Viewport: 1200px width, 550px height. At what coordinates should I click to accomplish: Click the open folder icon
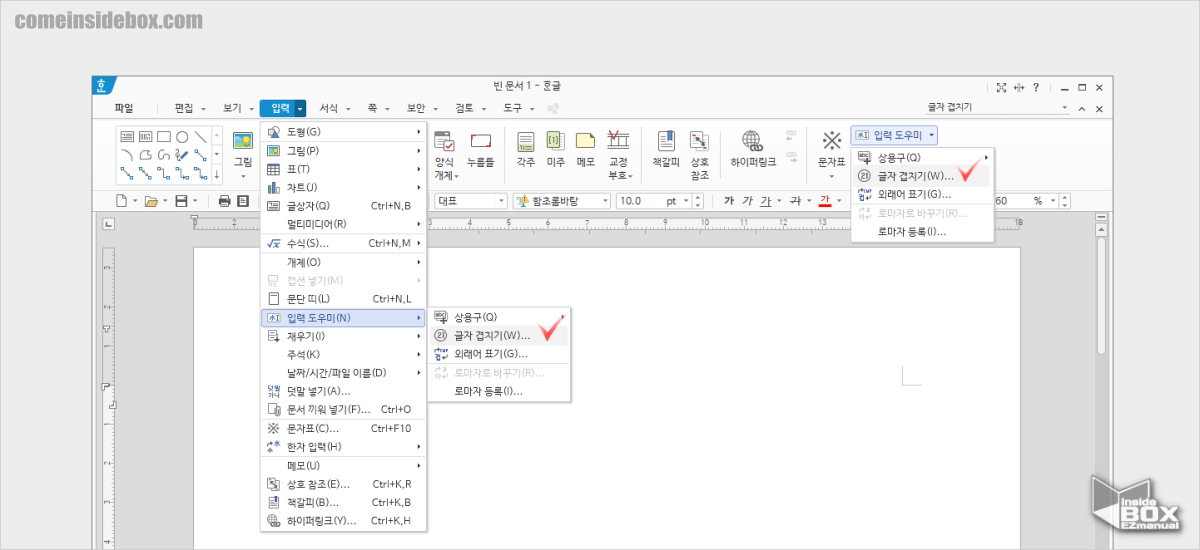(150, 201)
